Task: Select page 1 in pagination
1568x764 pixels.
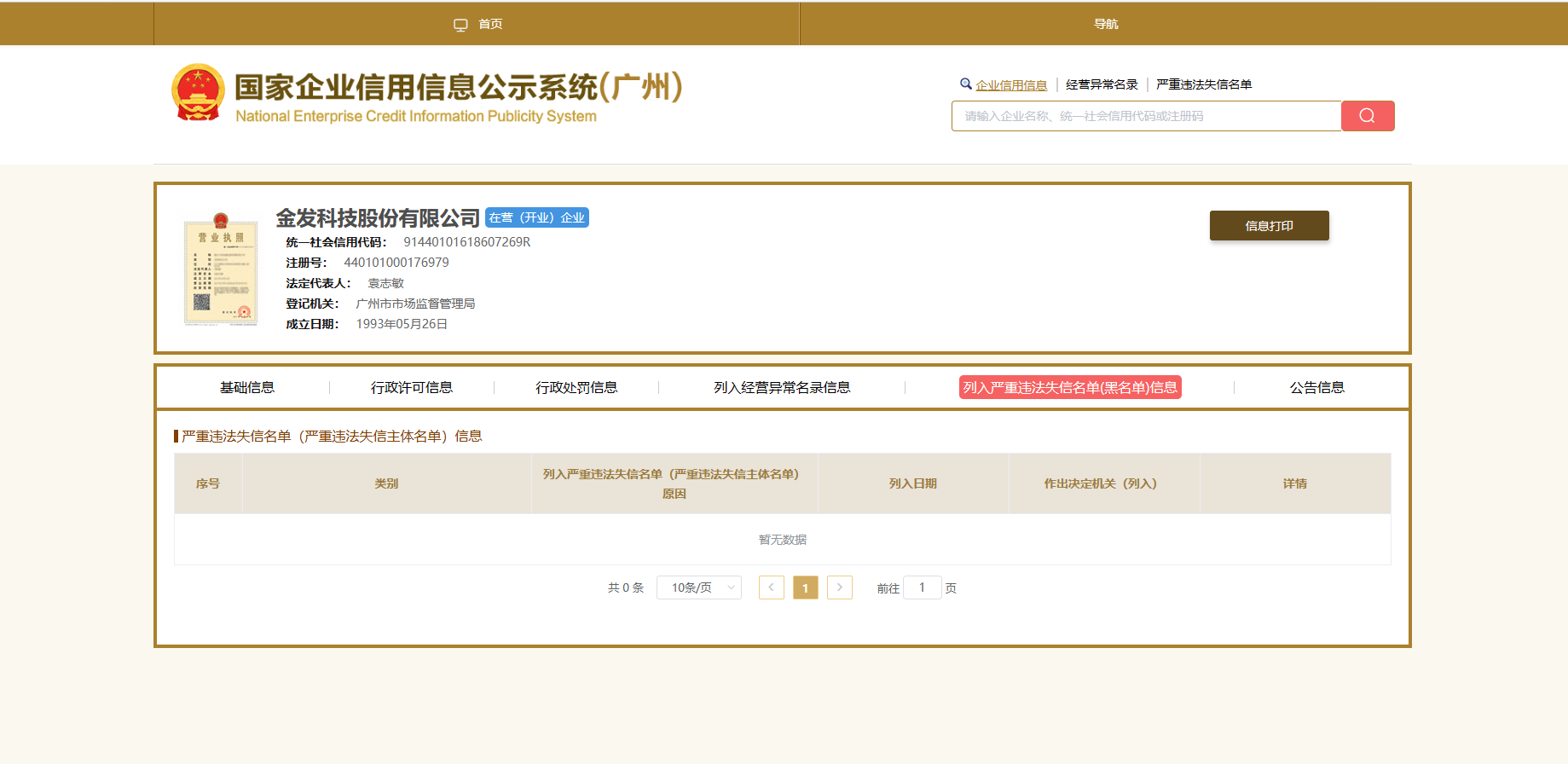Action: coord(806,587)
